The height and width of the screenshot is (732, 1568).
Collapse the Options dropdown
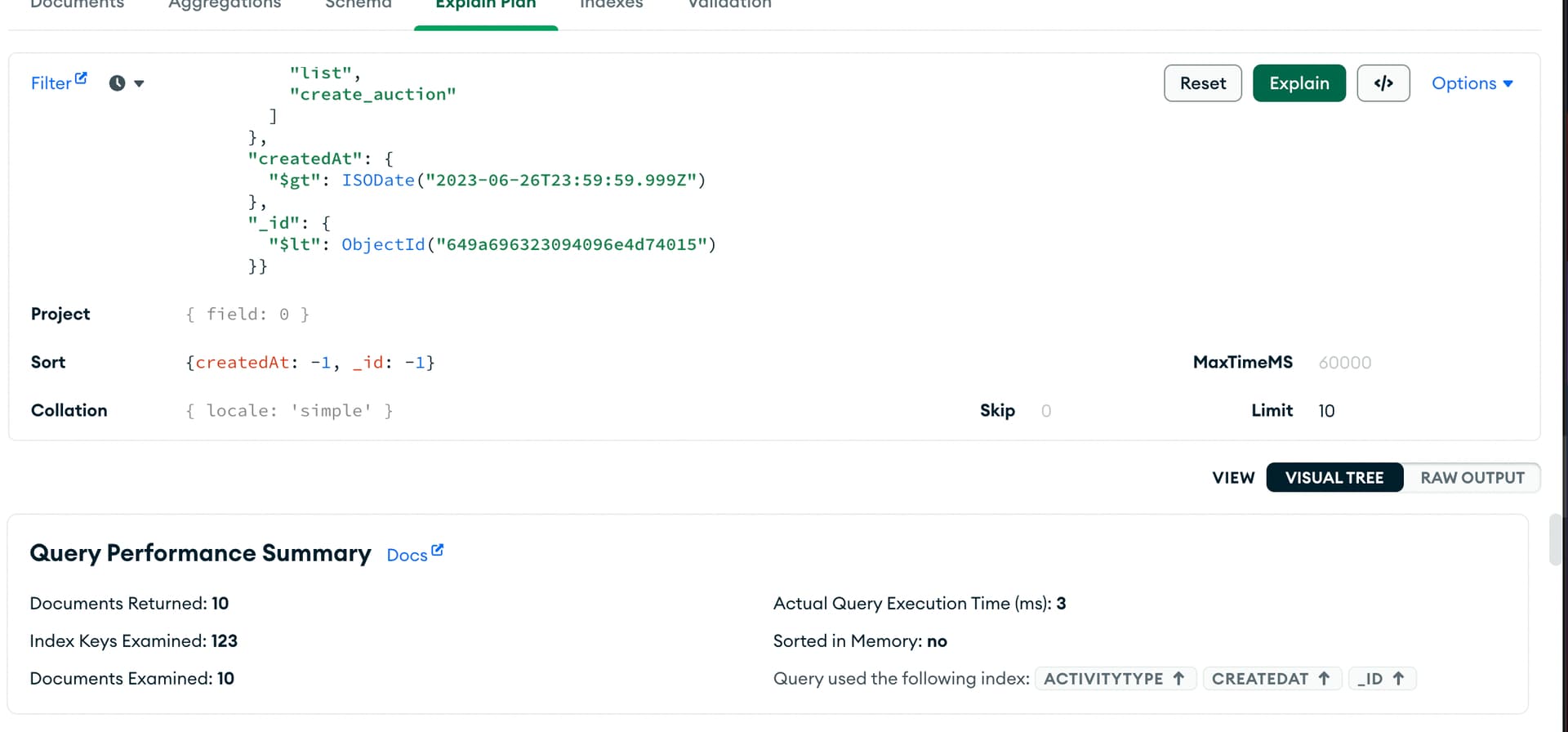click(x=1472, y=83)
